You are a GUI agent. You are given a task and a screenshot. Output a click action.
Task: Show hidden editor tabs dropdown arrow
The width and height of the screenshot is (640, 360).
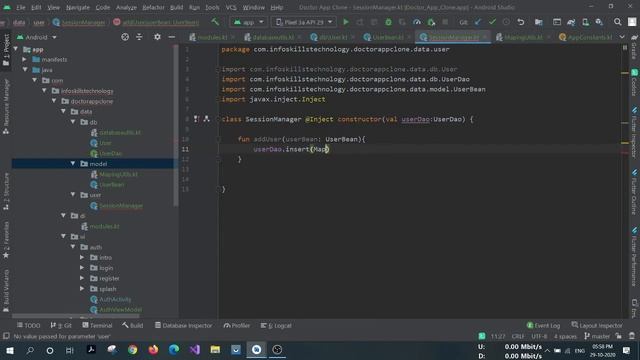[622, 37]
